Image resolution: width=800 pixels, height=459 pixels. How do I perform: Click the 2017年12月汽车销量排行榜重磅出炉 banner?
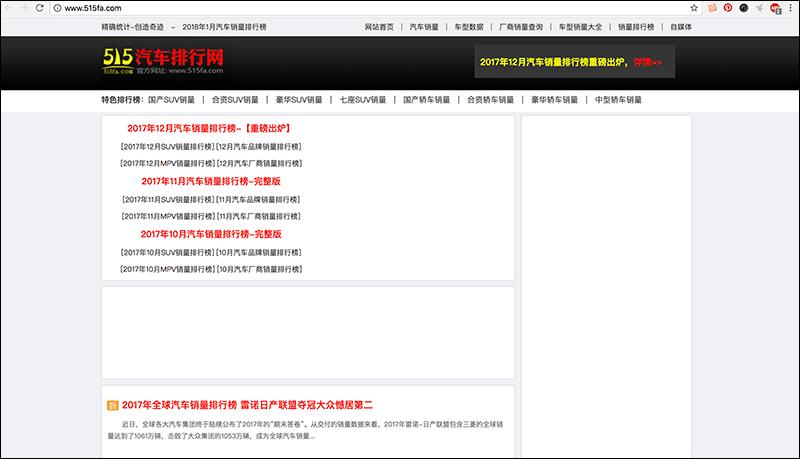tap(574, 62)
